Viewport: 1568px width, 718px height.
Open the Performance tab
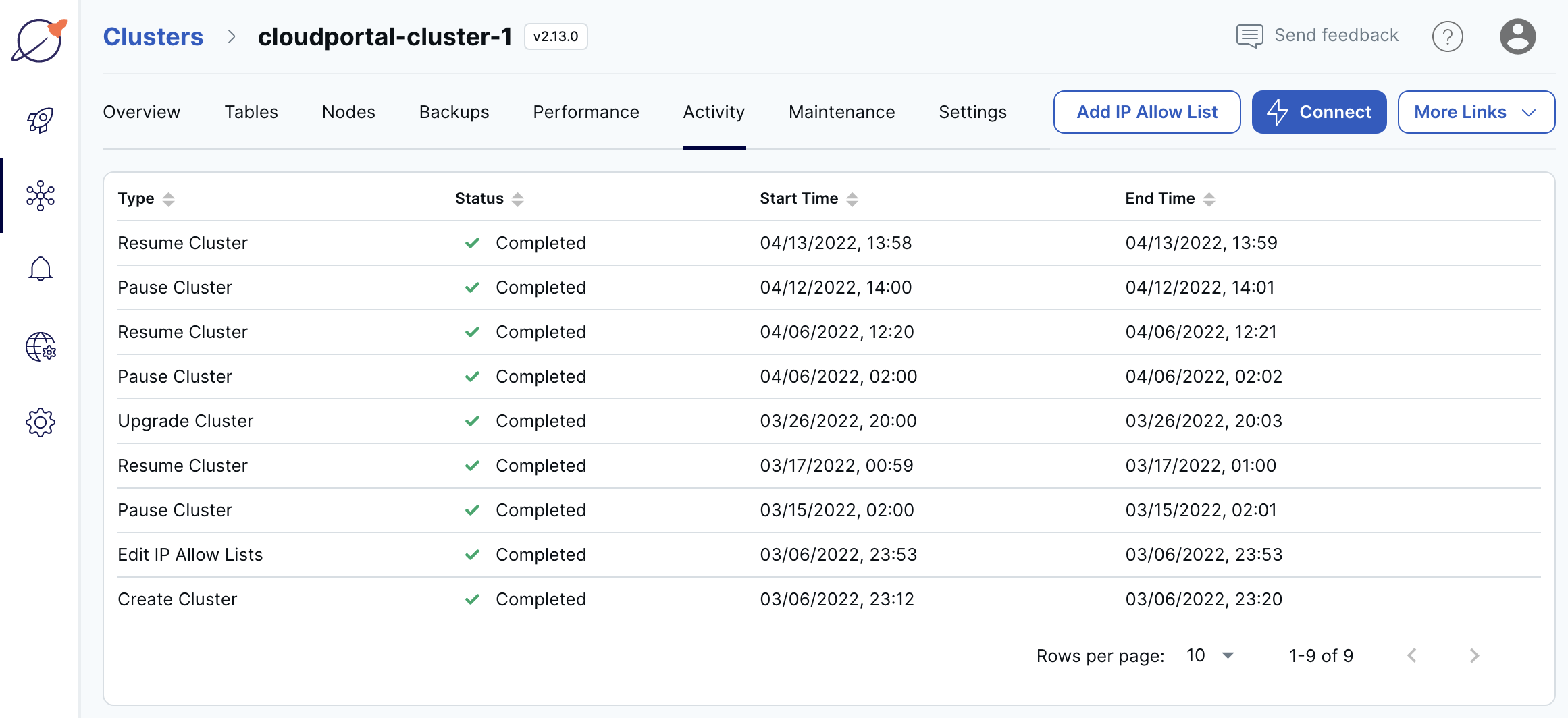585,112
